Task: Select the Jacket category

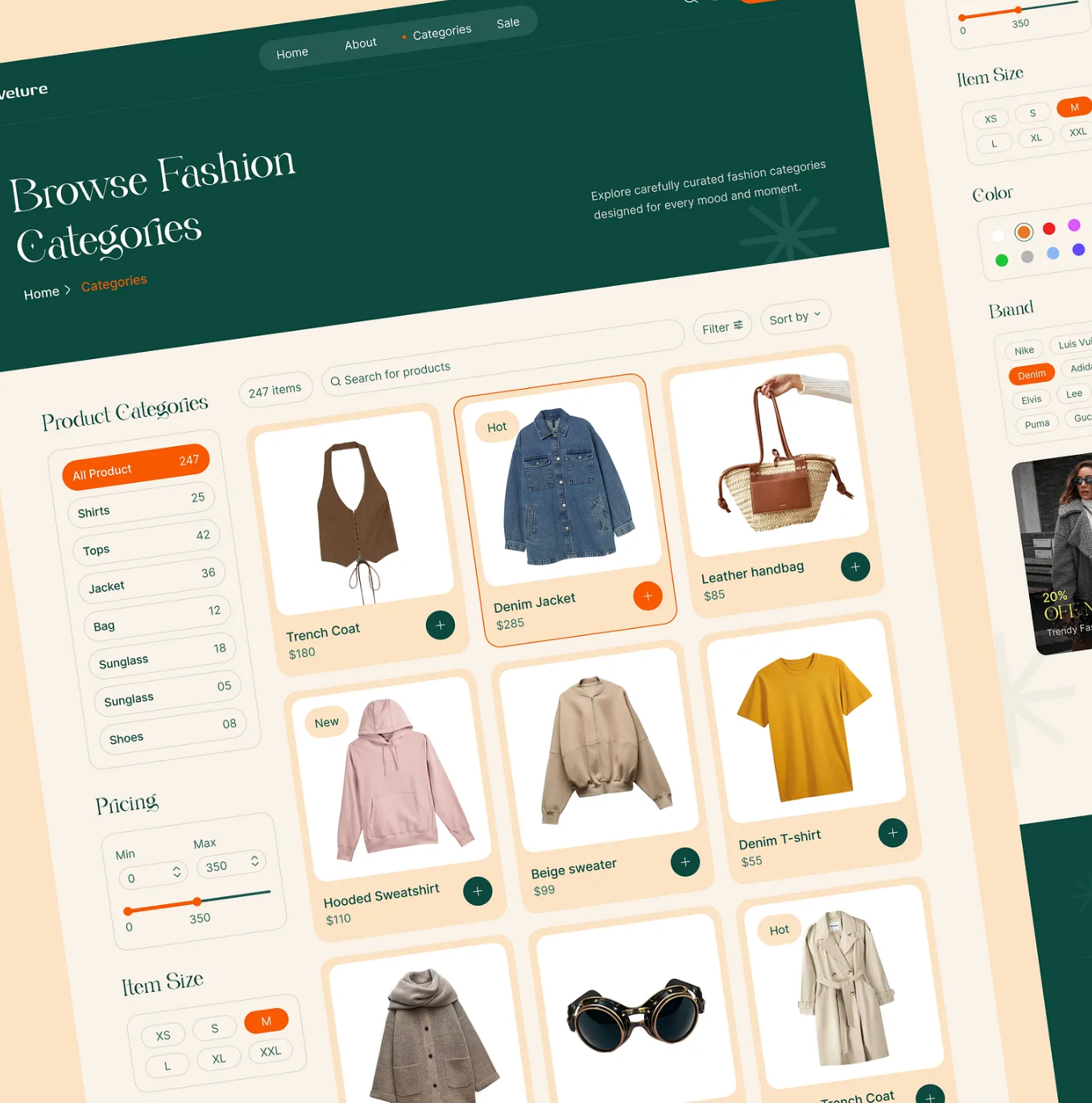Action: [152, 580]
